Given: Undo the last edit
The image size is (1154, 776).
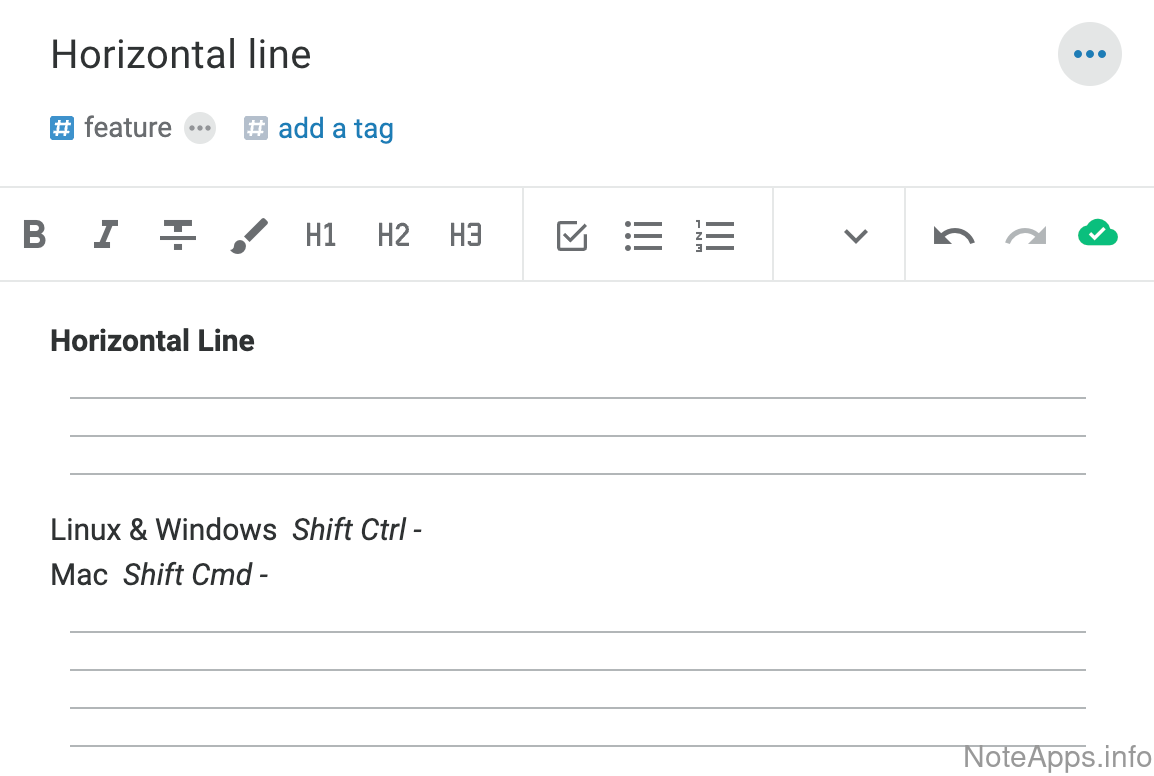Looking at the screenshot, I should (953, 236).
